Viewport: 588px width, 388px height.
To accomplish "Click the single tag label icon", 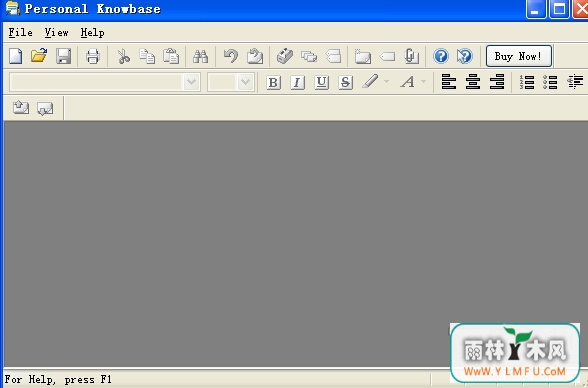I will pyautogui.click(x=387, y=57).
